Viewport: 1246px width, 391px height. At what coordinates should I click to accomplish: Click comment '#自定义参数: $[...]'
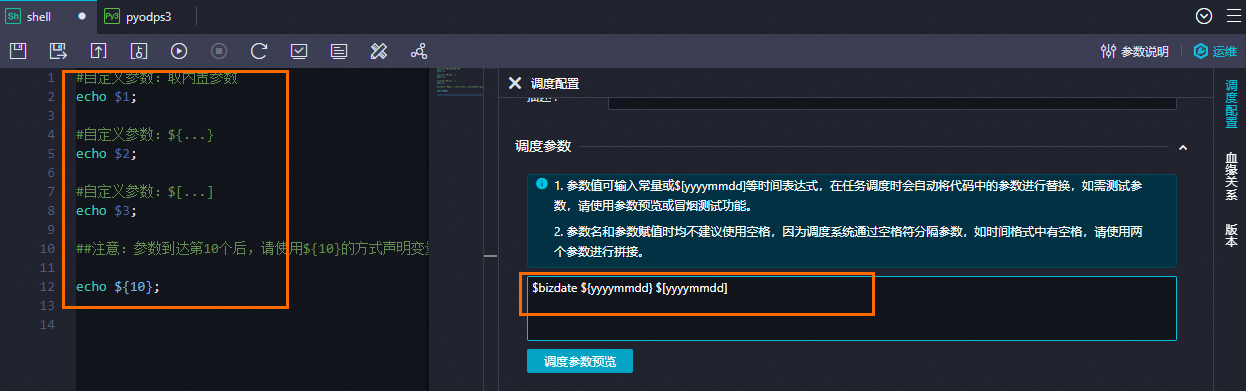pos(145,192)
